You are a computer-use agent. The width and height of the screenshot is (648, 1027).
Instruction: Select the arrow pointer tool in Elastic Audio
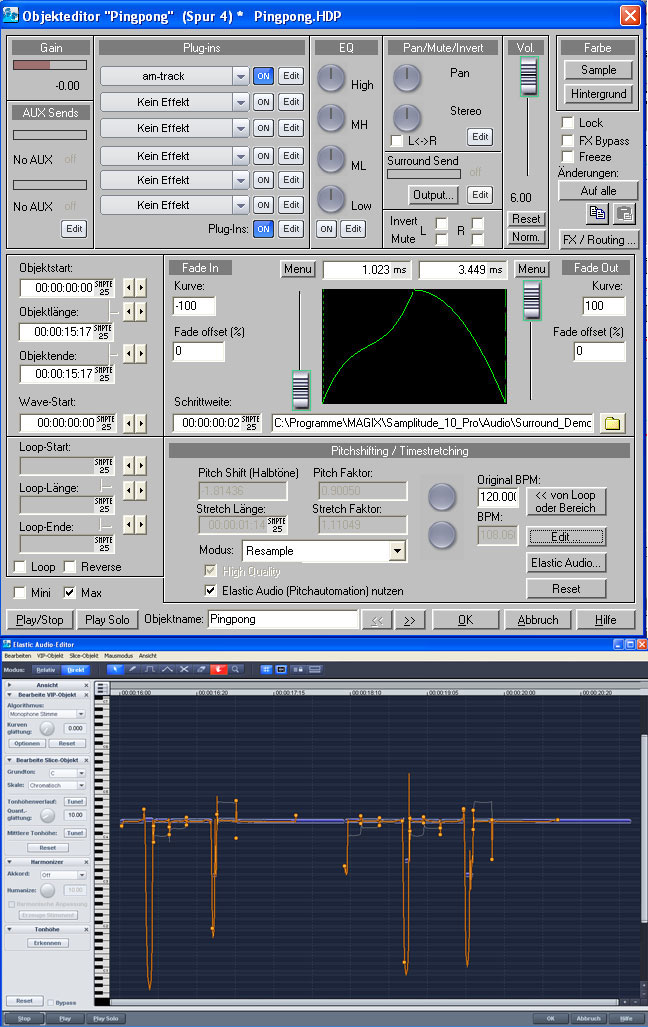point(115,669)
